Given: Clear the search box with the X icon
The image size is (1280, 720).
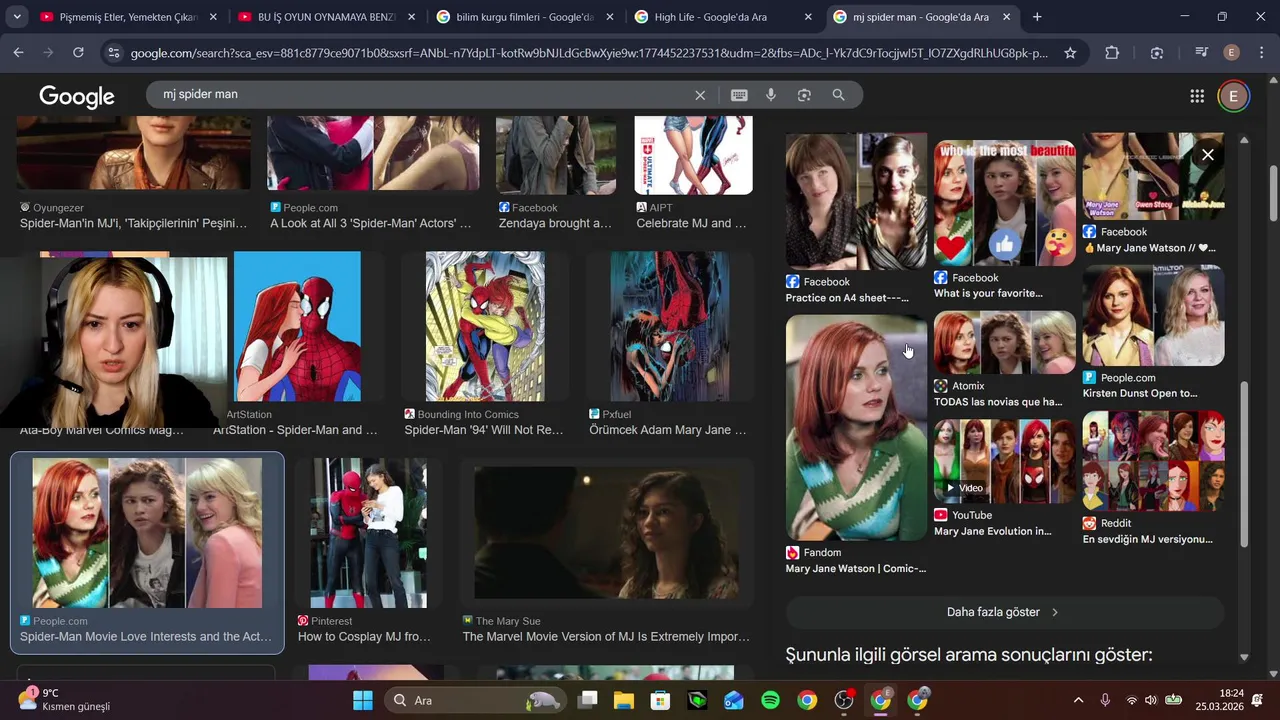Looking at the screenshot, I should [x=700, y=95].
